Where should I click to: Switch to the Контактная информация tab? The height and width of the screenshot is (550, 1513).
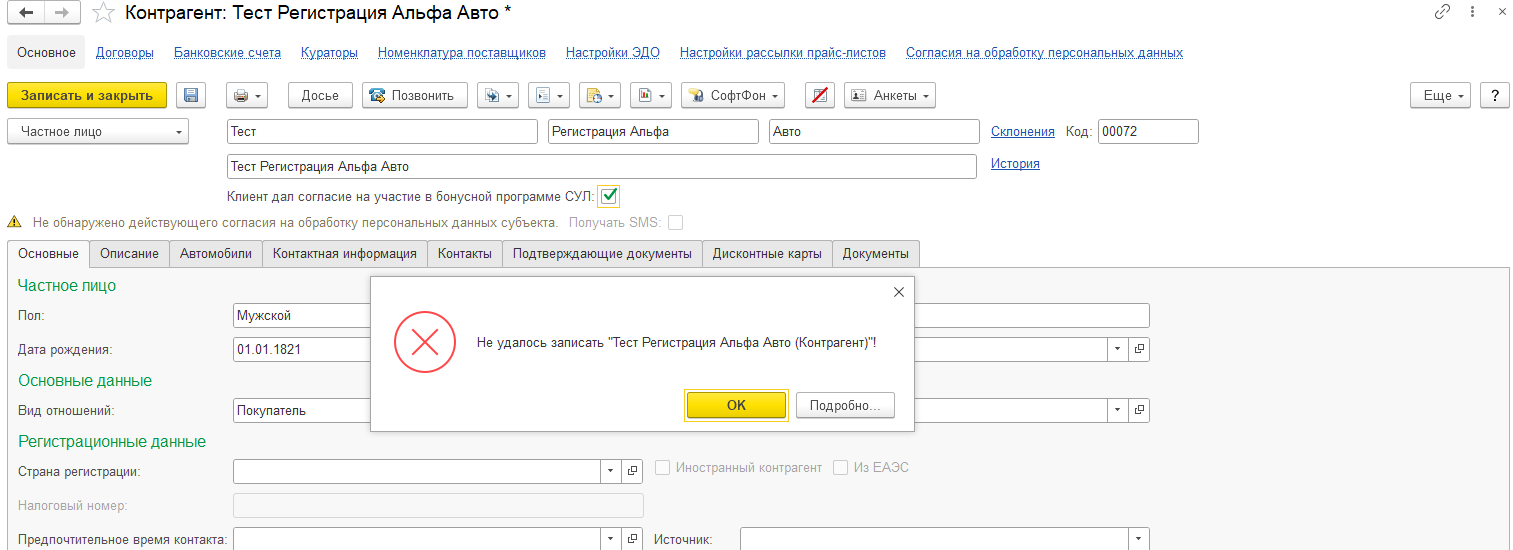345,253
